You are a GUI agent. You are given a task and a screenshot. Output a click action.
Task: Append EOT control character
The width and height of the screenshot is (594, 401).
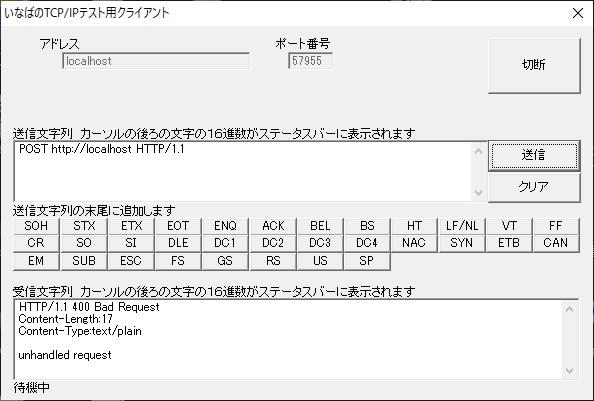point(178,226)
